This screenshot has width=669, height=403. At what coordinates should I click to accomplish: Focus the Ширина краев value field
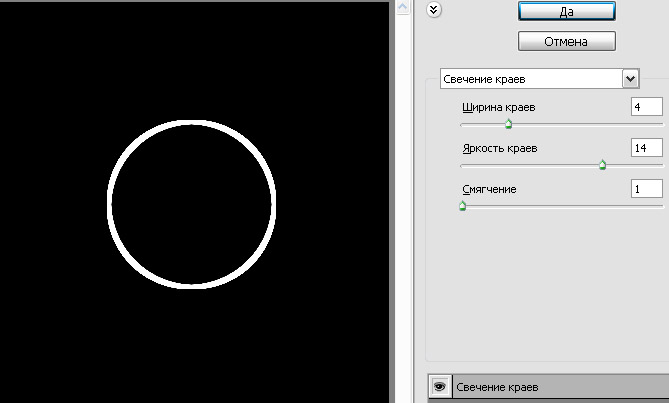(x=646, y=107)
